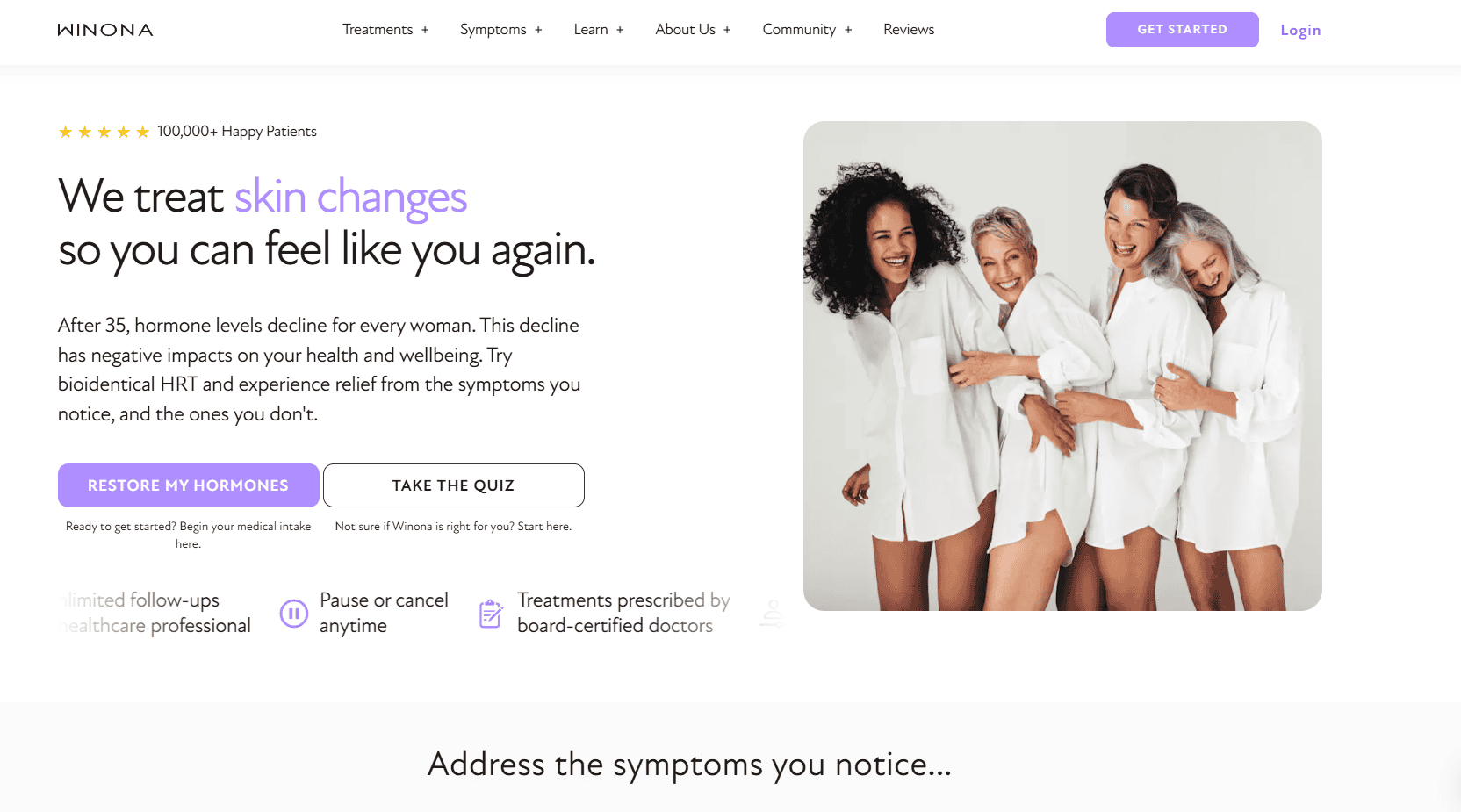
Task: Click Restore My Hormones button
Action: click(189, 485)
